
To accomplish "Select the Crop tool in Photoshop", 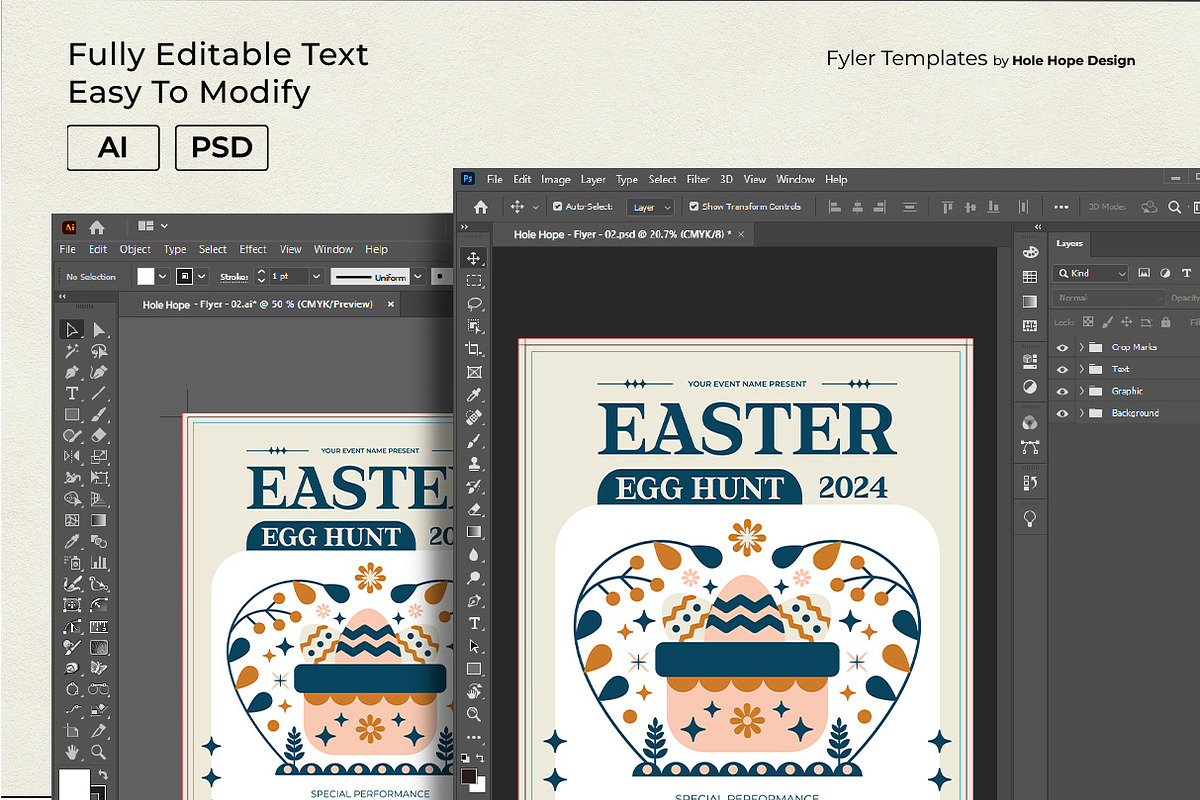I will point(474,349).
